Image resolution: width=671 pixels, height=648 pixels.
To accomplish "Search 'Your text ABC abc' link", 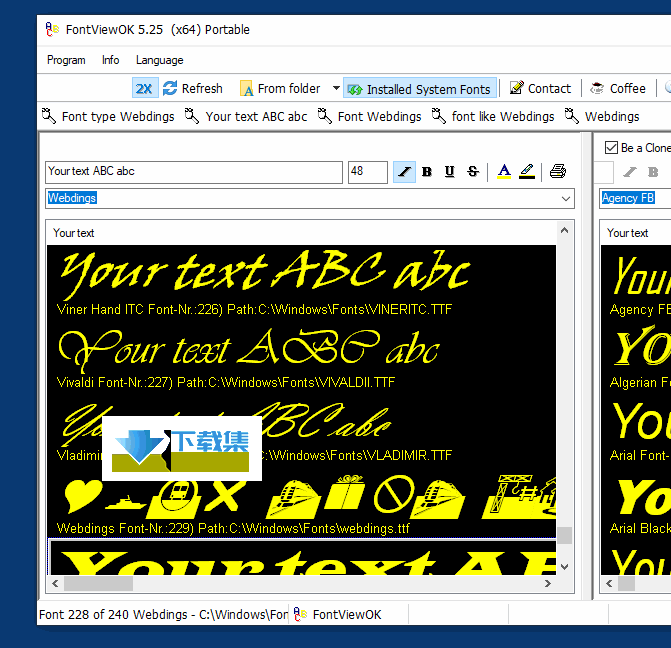I will coord(256,116).
